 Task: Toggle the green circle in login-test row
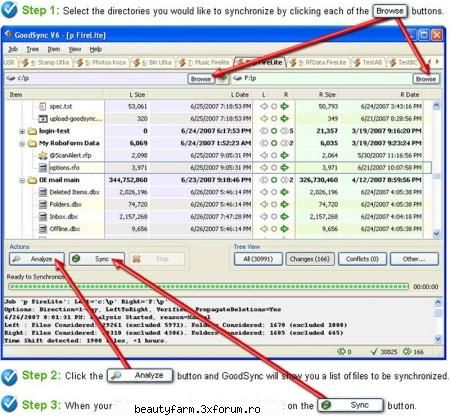(x=274, y=131)
